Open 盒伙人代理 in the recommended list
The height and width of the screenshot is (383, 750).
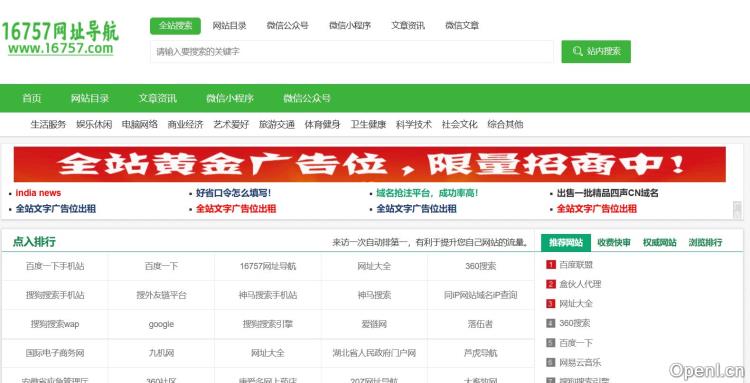580,285
